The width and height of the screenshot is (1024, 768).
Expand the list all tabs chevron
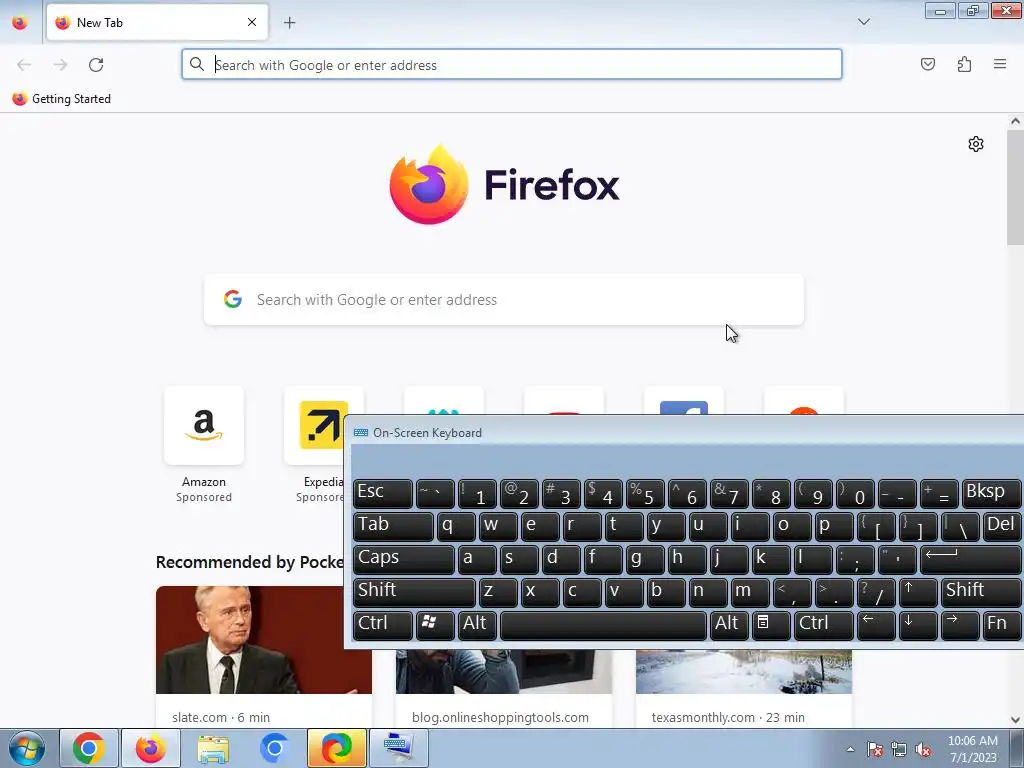click(863, 22)
